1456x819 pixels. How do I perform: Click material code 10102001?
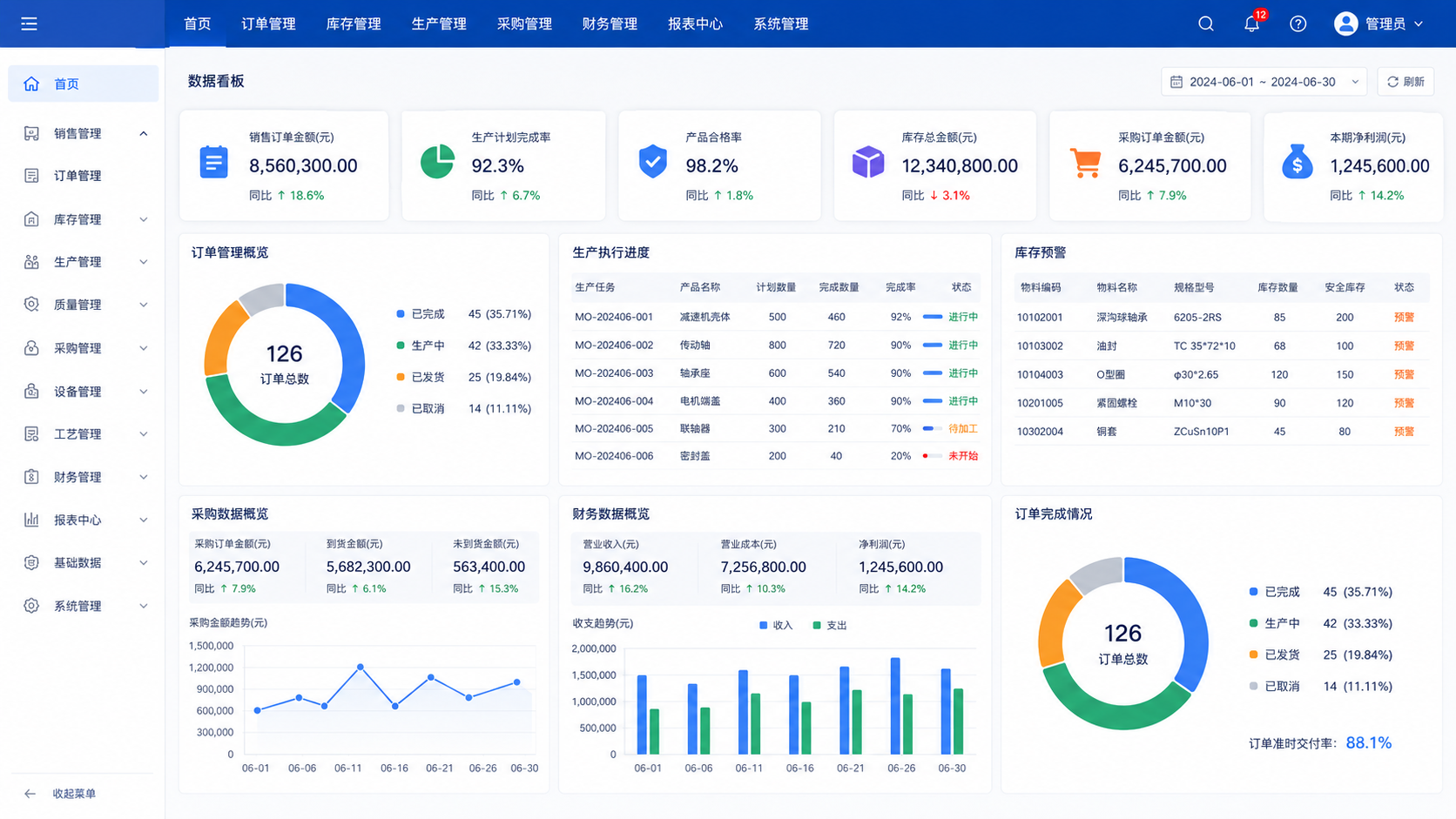coord(1040,318)
